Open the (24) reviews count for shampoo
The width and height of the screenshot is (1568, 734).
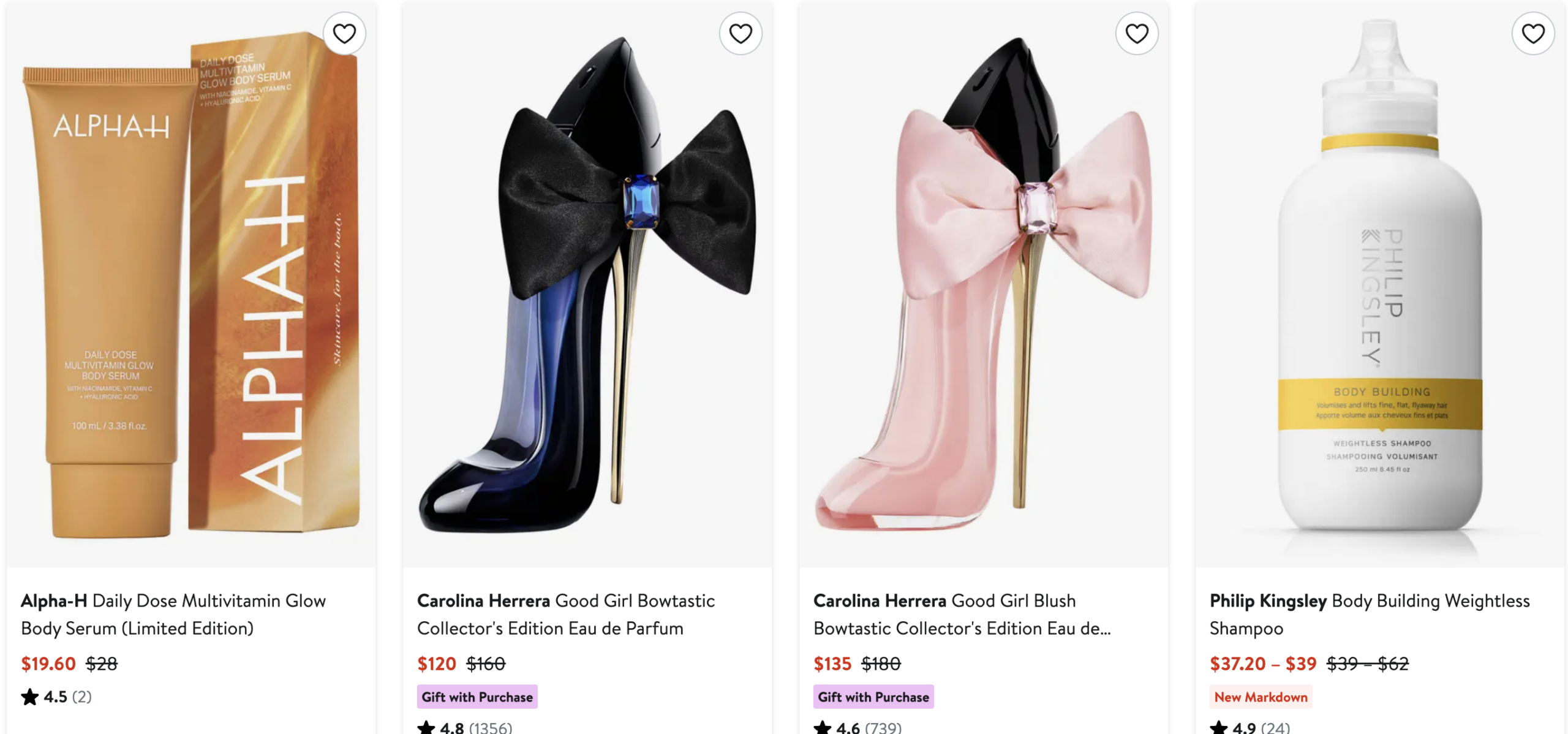1275,727
